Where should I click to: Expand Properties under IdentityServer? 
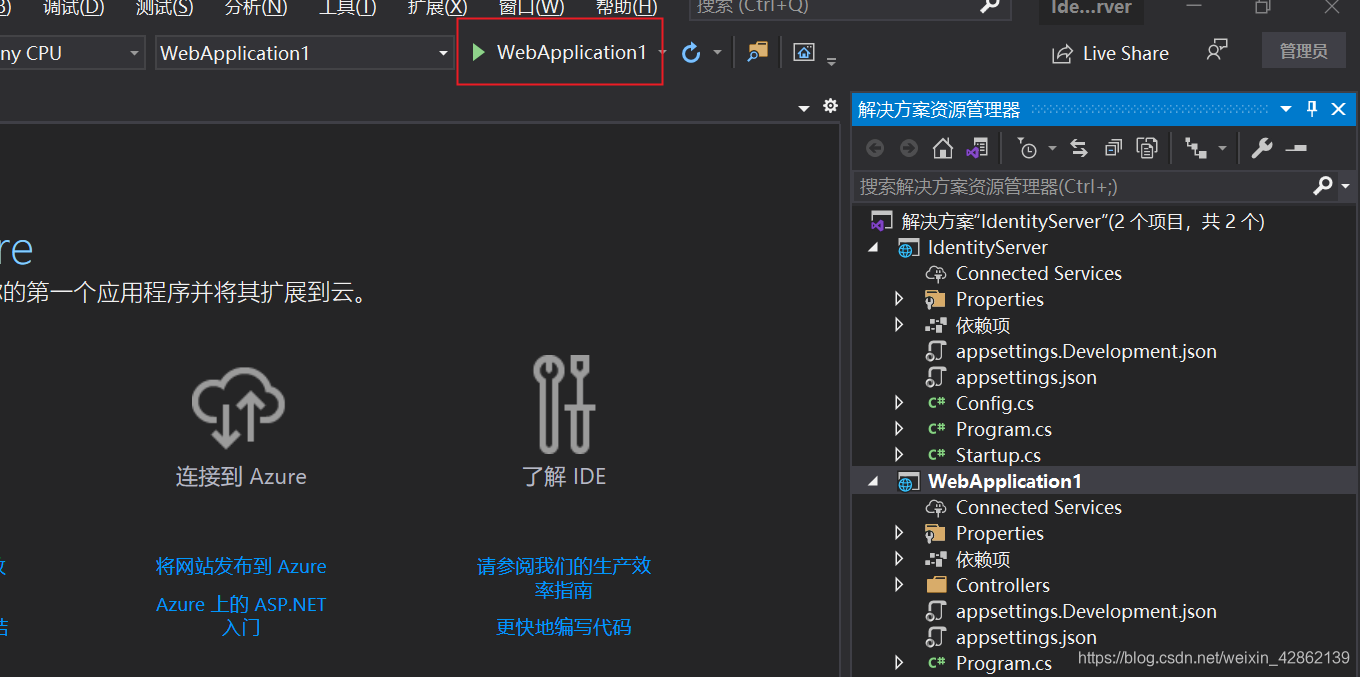pos(898,299)
